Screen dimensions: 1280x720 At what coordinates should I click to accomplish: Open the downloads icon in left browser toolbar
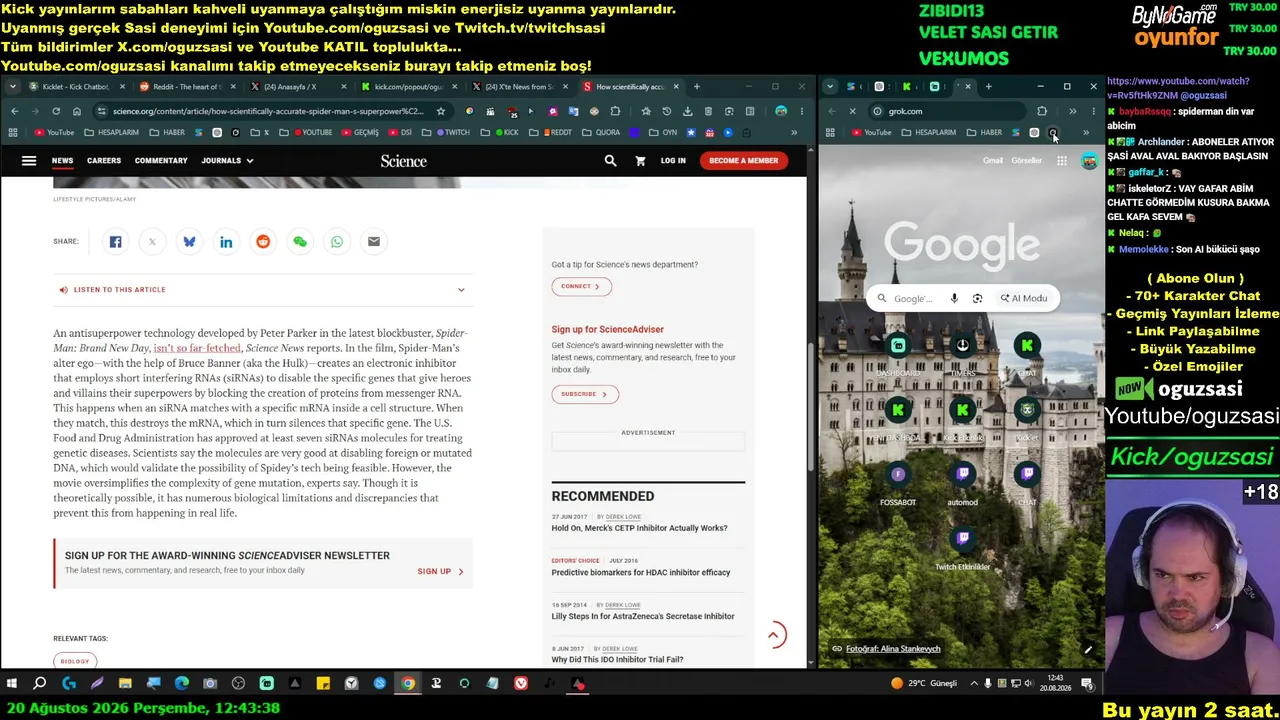click(689, 111)
